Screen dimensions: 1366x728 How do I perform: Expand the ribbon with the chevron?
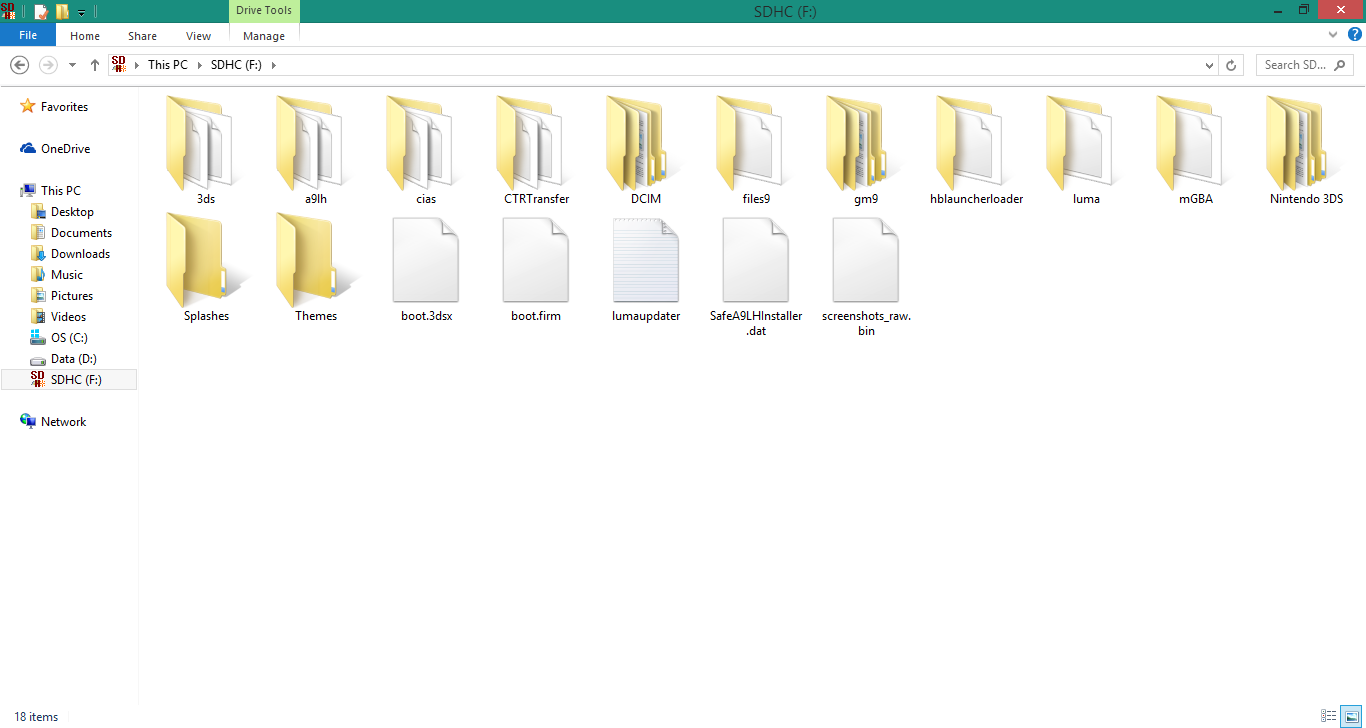click(x=1332, y=36)
